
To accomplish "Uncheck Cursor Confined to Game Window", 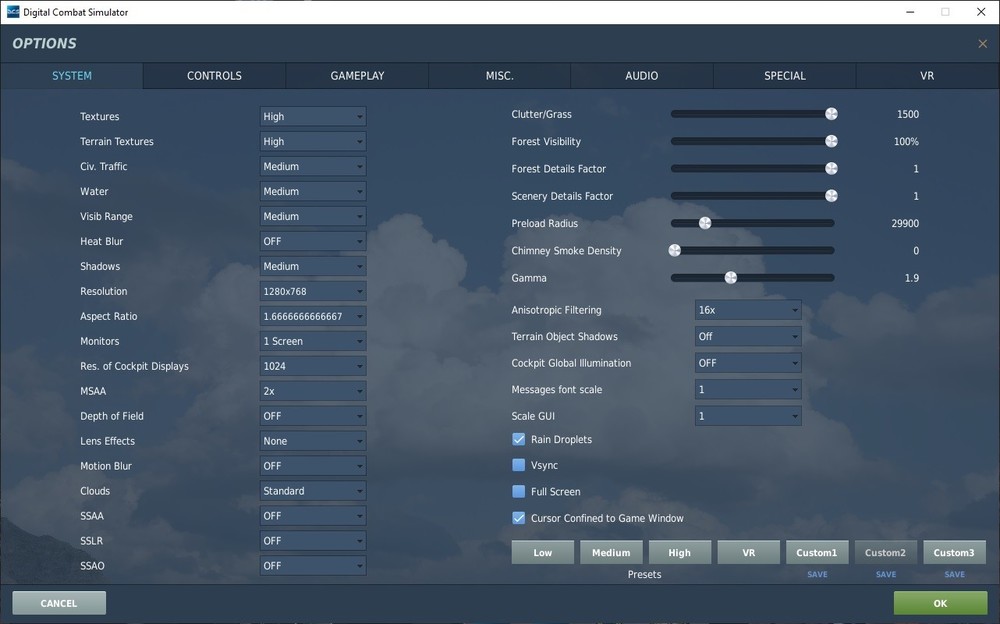I will (518, 518).
